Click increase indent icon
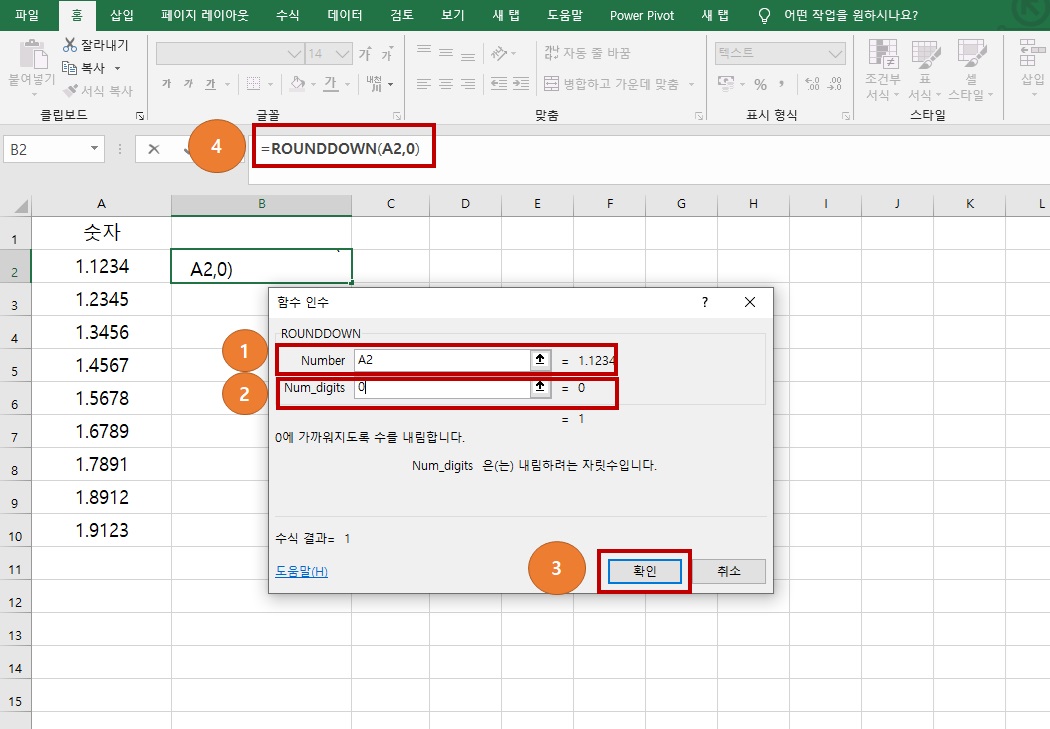 [x=521, y=84]
